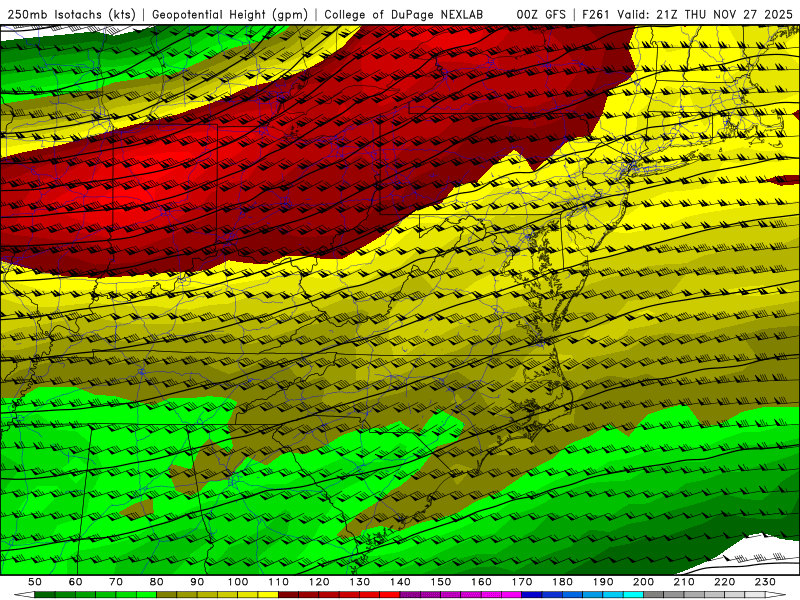Click the 130 value on the color scale
The width and height of the screenshot is (800, 600).
[360, 582]
